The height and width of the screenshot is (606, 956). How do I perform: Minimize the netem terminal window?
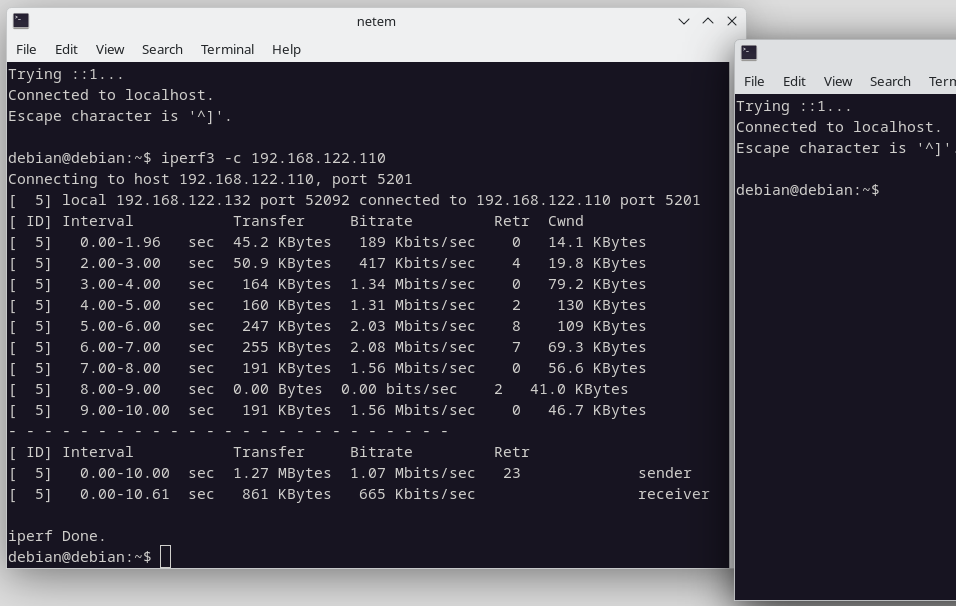684,21
